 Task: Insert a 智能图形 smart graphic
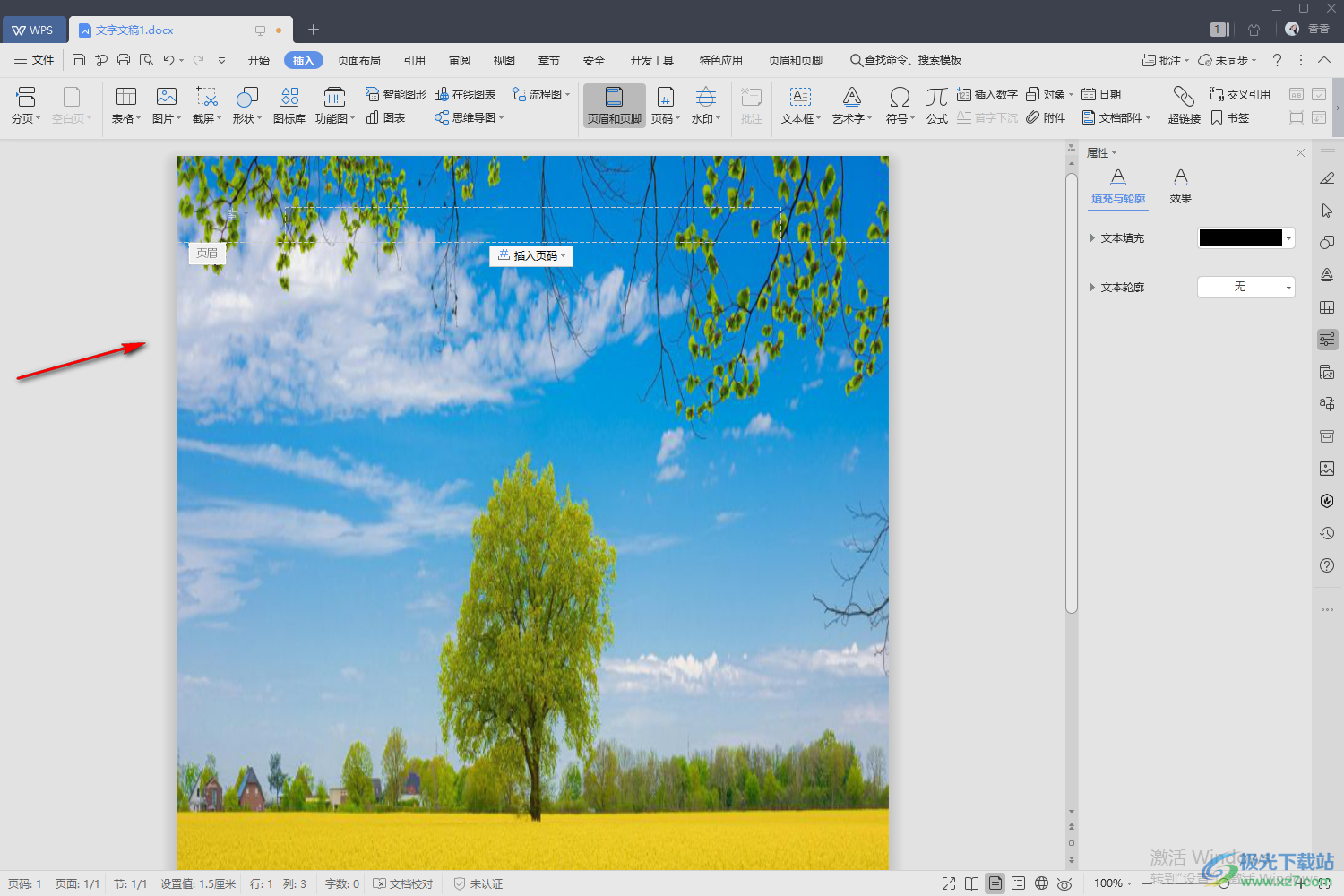coord(395,94)
